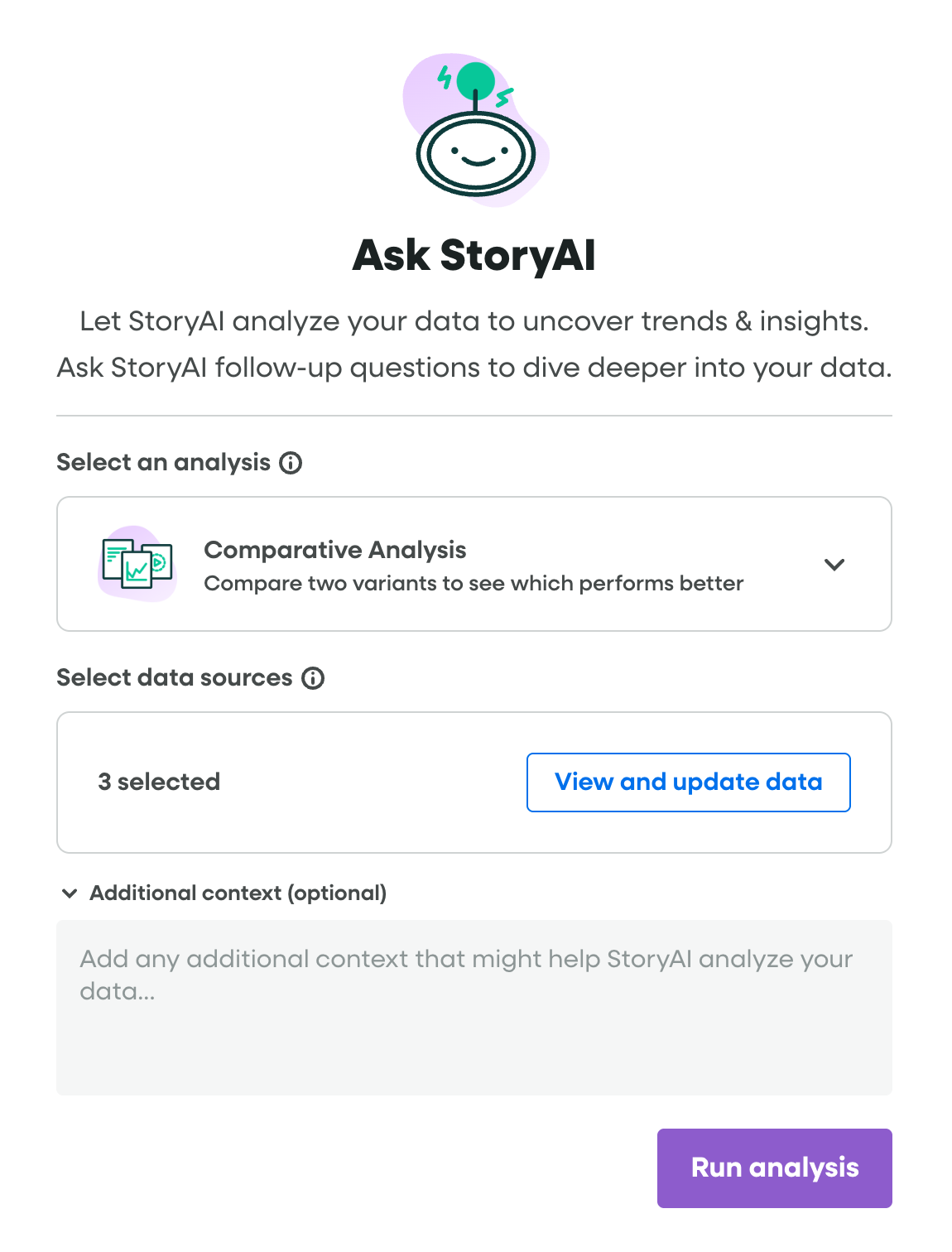The image size is (952, 1252).
Task: Click the divider line below the description
Action: tap(474, 416)
